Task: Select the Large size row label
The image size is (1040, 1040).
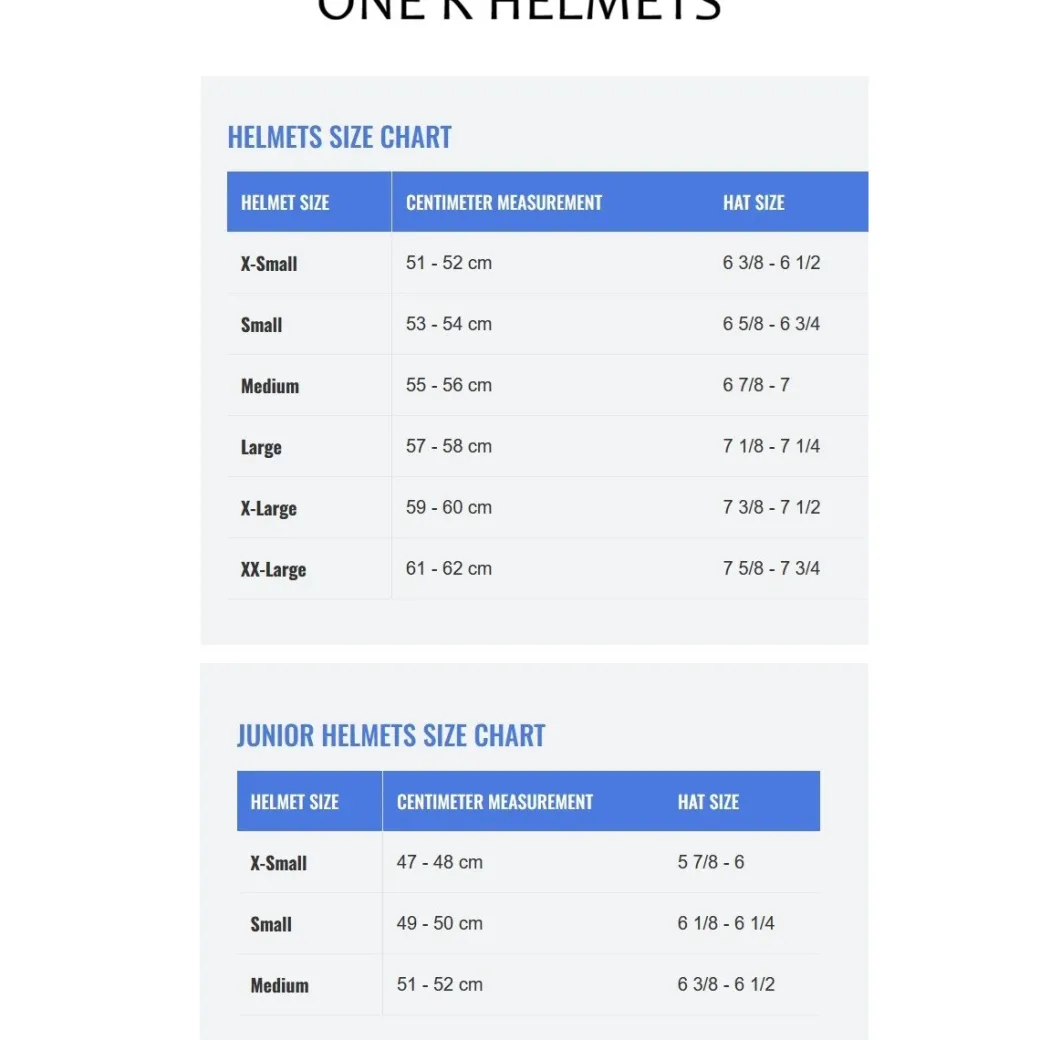Action: 261,447
